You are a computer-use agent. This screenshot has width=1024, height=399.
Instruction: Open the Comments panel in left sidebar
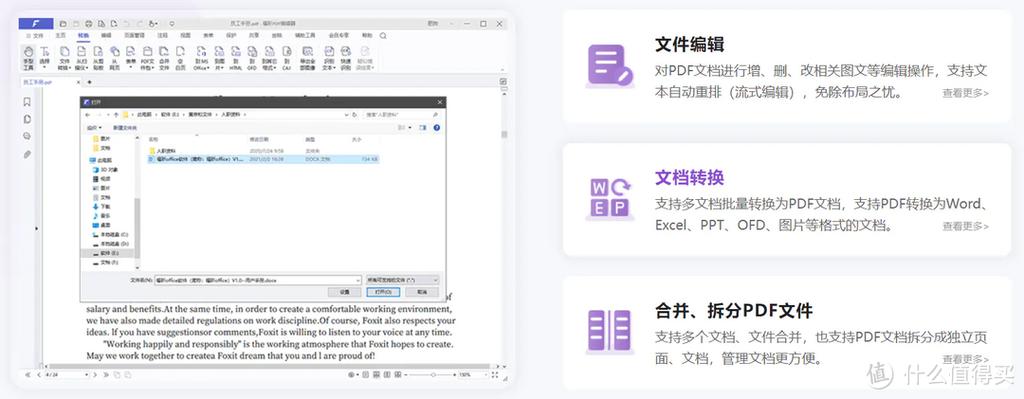click(27, 136)
